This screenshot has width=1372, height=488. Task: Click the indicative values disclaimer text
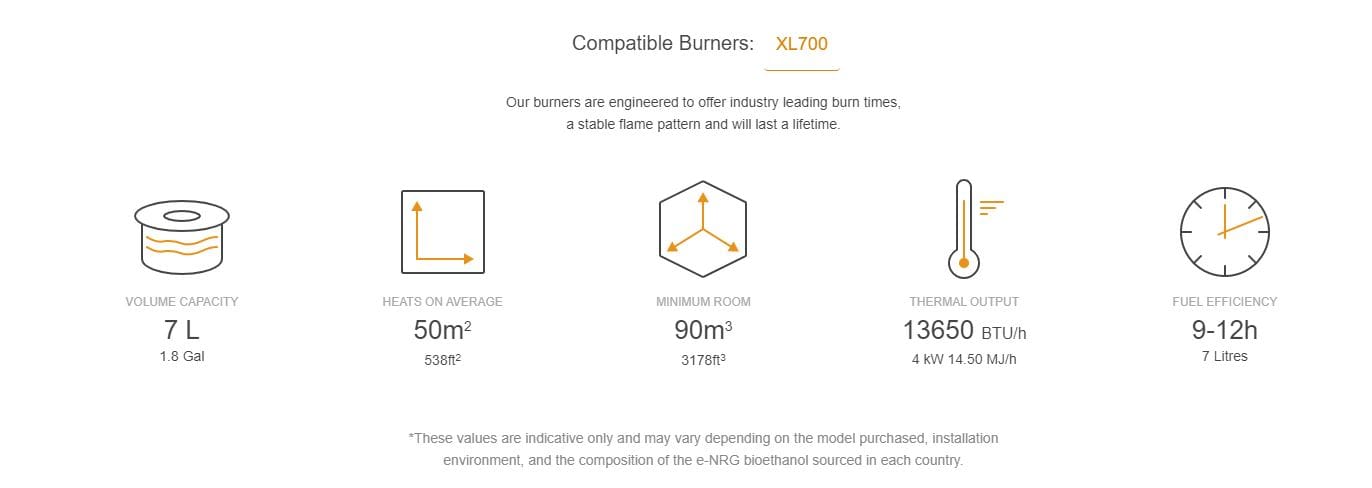point(703,450)
